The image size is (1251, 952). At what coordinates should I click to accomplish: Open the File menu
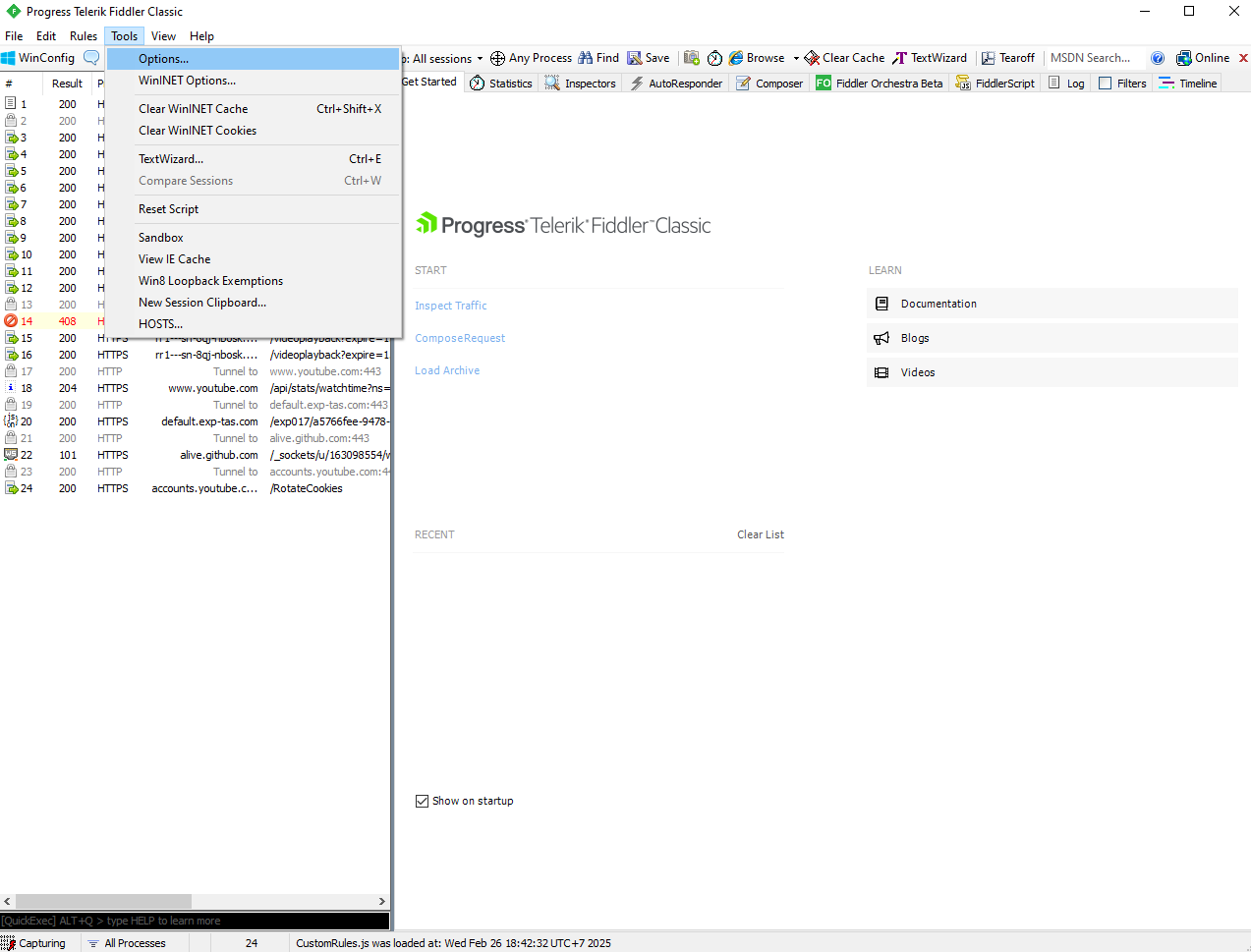click(x=14, y=36)
